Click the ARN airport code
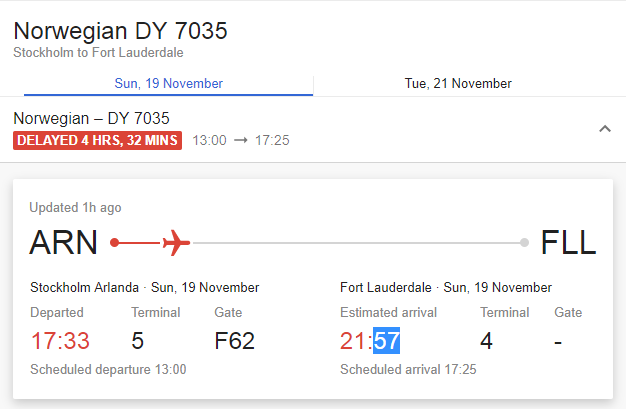Screen dimensions: 626x409 coord(64,243)
